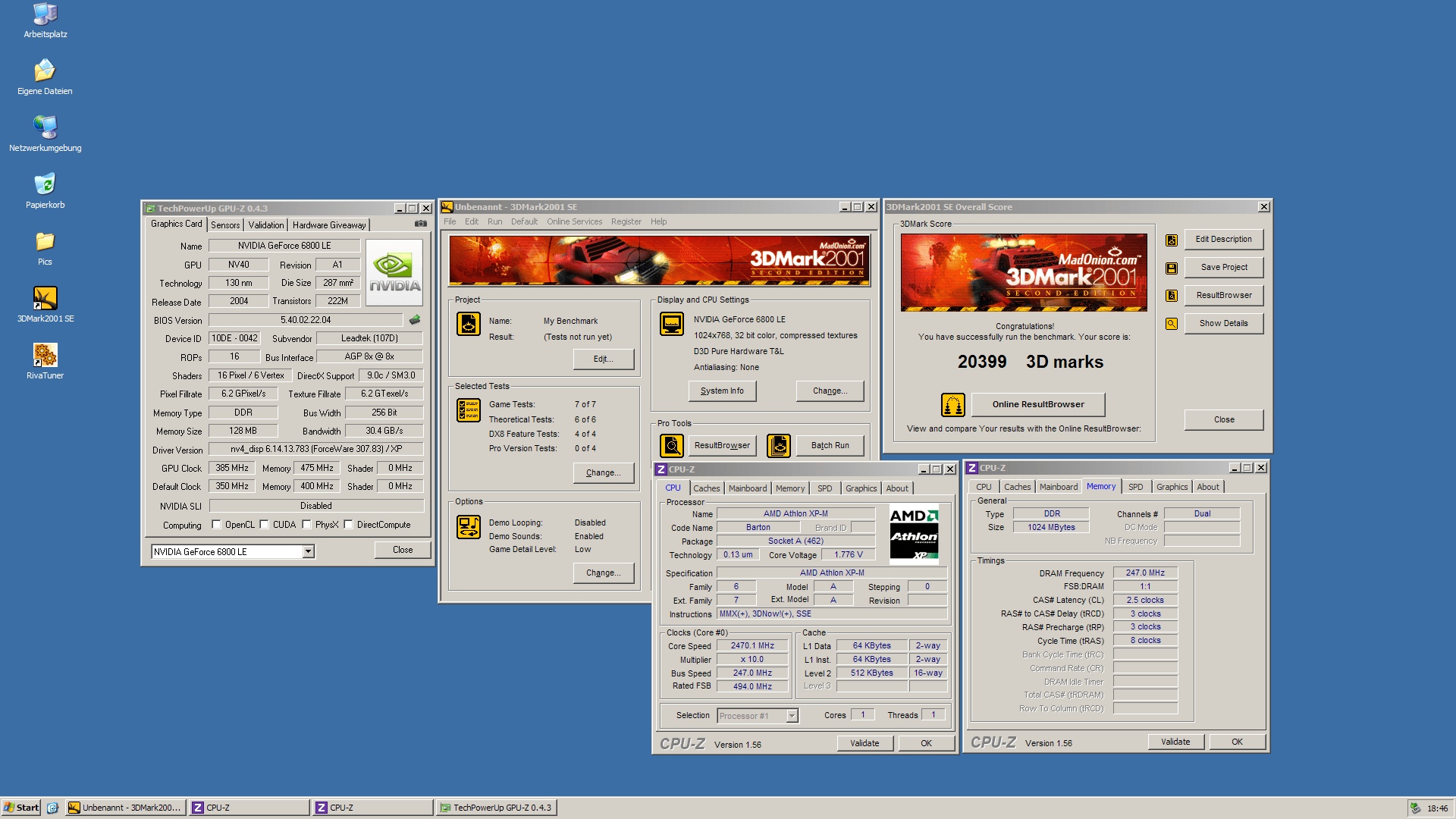Click DRAM Frequency value field
The image size is (1456, 819).
point(1145,573)
